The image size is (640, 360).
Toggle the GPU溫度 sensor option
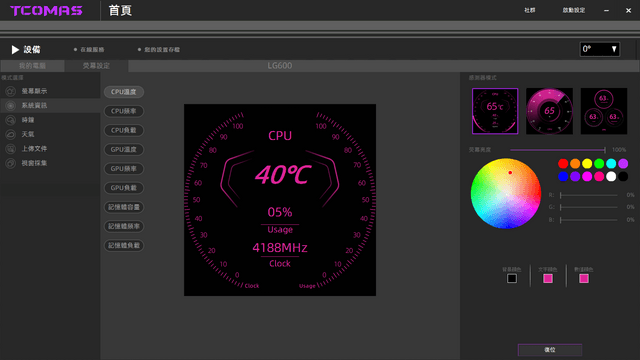[x=124, y=149]
